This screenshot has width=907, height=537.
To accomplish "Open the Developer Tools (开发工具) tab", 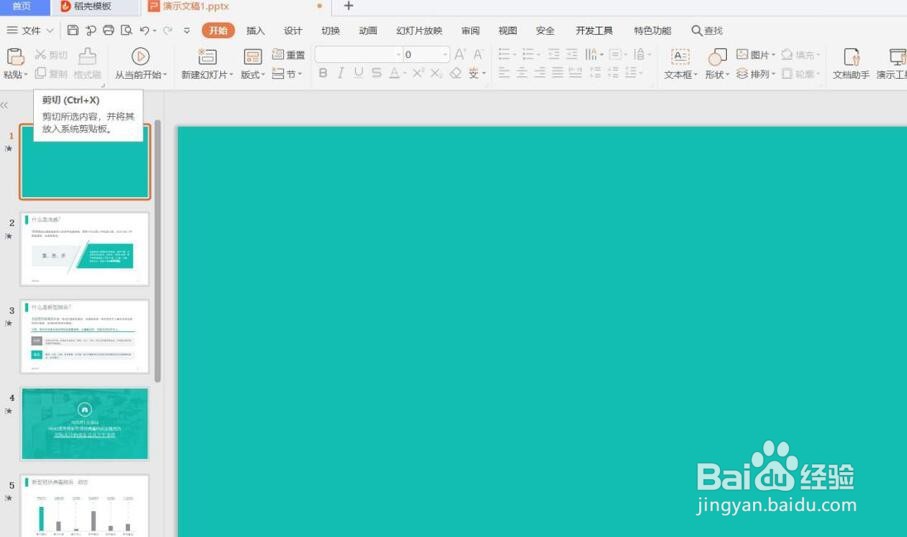I will [x=594, y=30].
